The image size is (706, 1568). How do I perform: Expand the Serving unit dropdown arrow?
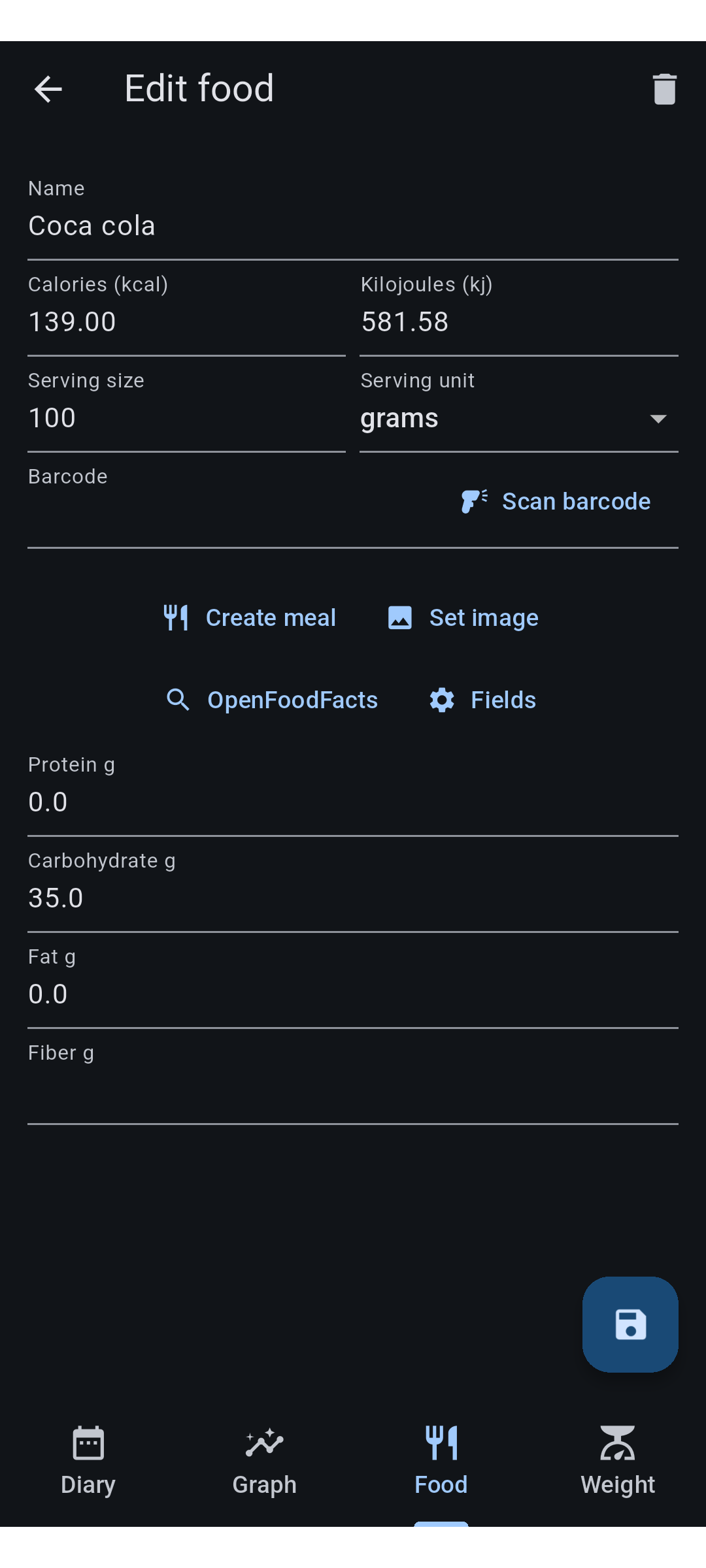658,418
